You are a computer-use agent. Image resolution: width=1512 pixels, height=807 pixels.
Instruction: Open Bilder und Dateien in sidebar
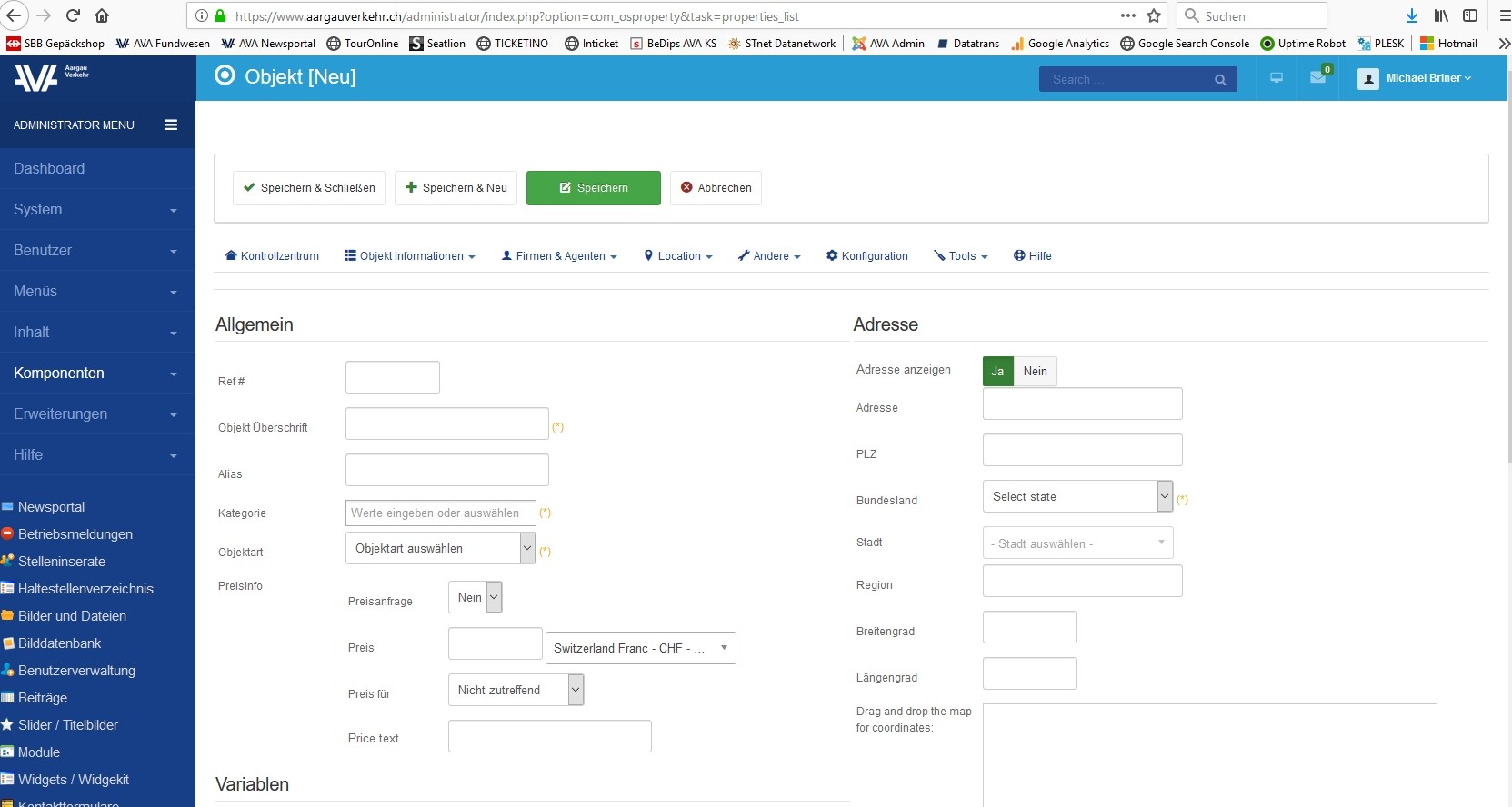point(72,616)
